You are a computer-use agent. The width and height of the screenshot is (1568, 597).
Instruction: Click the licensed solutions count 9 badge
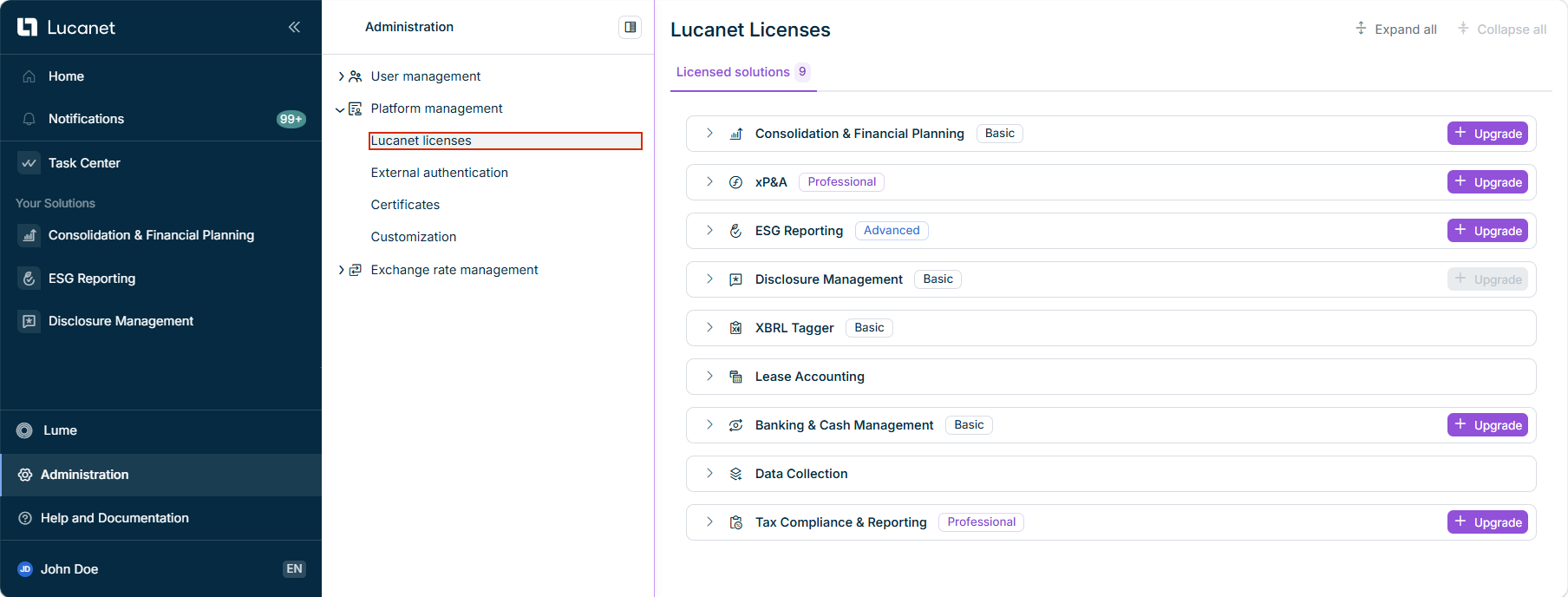tap(802, 72)
